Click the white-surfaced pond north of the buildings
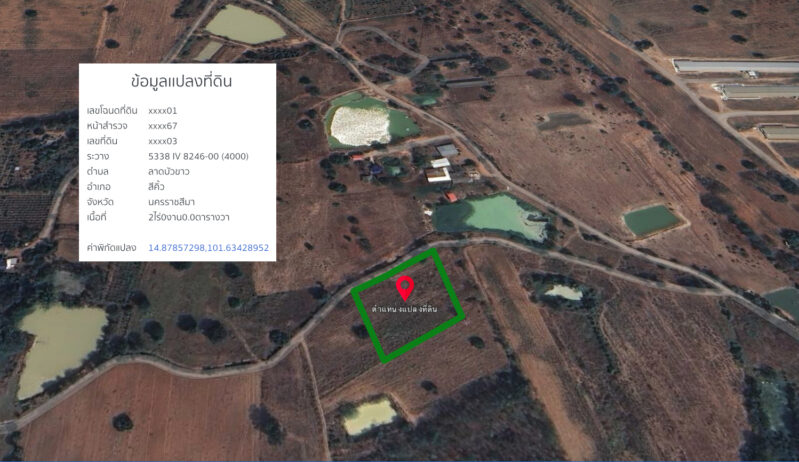The image size is (799, 462). pos(360,125)
